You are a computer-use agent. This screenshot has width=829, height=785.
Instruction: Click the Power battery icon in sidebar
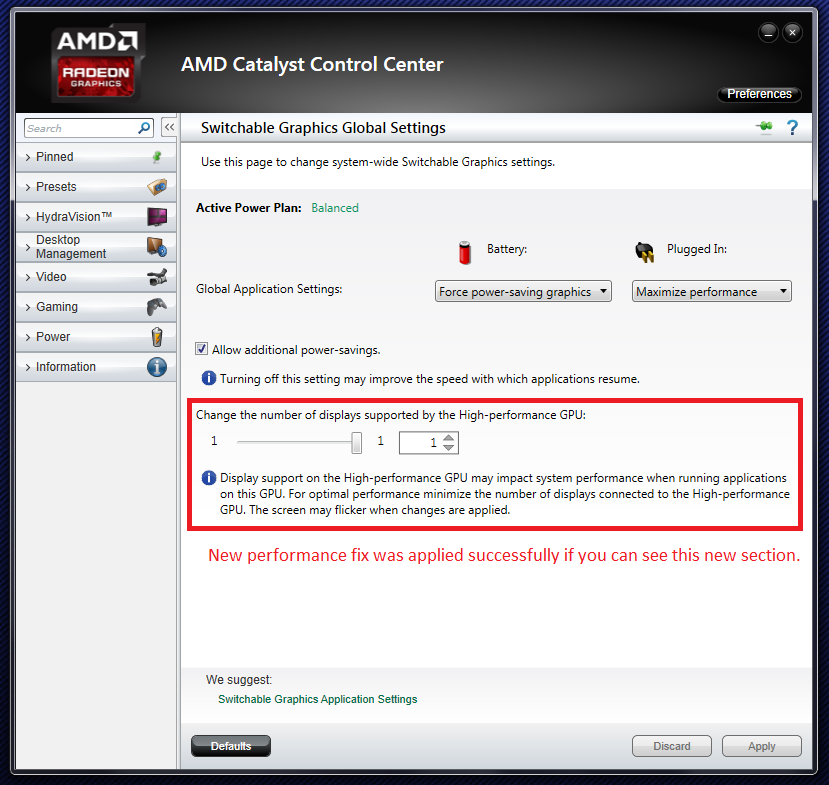coord(157,337)
